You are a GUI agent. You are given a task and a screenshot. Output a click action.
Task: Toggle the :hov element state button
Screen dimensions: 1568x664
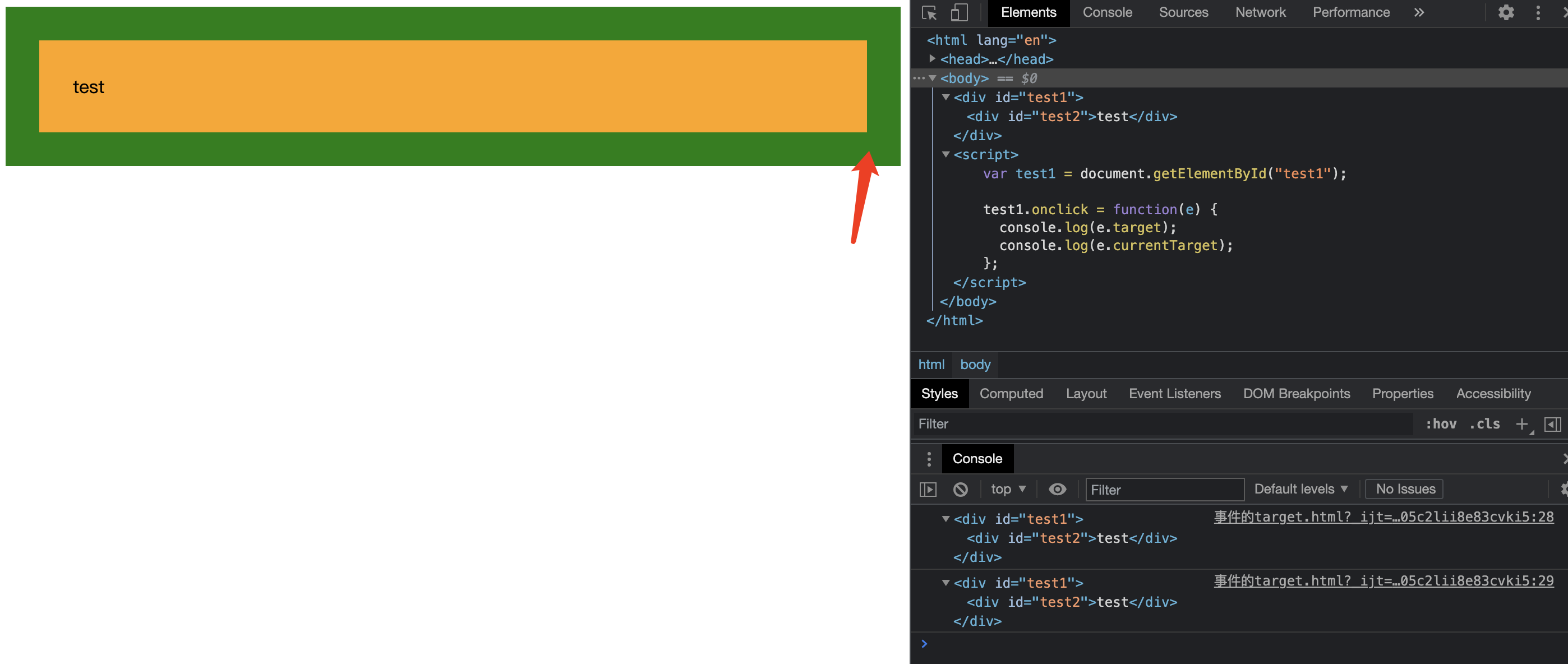(1441, 423)
